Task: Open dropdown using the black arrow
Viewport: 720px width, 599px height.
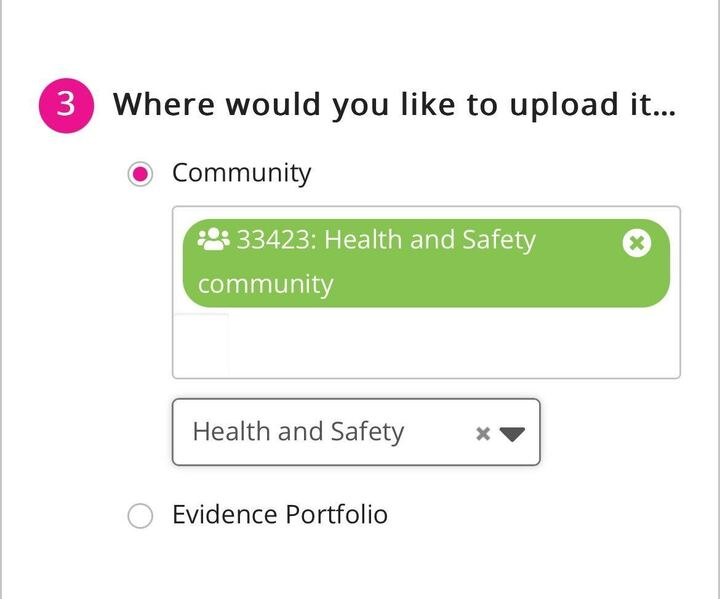Action: (x=512, y=433)
